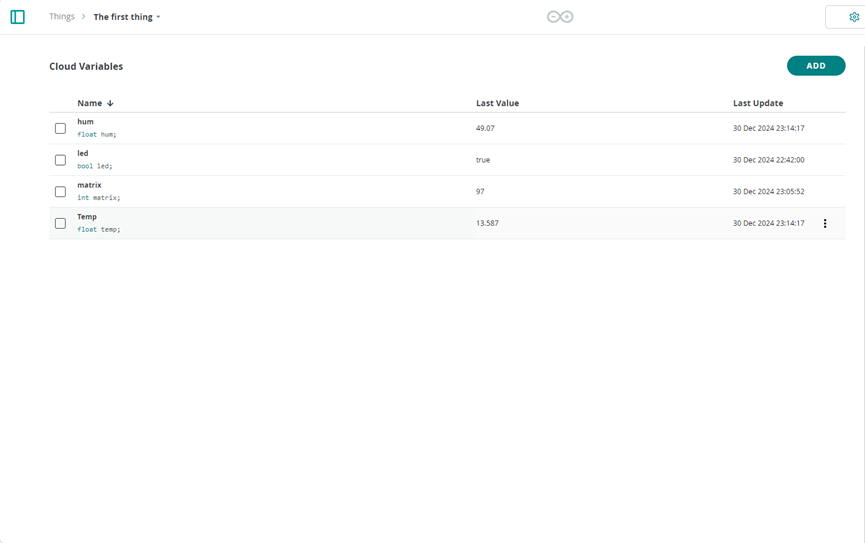Open the Temp variable name

pos(87,217)
